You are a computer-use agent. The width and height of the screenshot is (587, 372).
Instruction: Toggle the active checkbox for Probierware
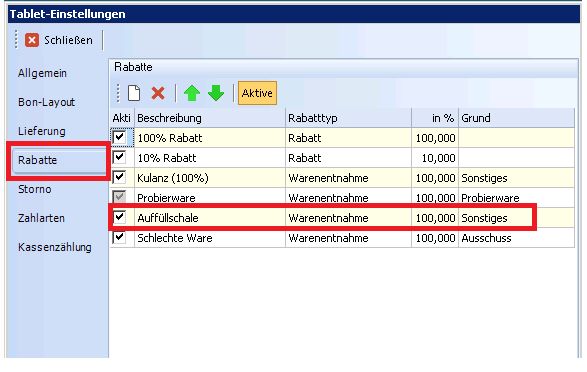tap(119, 197)
